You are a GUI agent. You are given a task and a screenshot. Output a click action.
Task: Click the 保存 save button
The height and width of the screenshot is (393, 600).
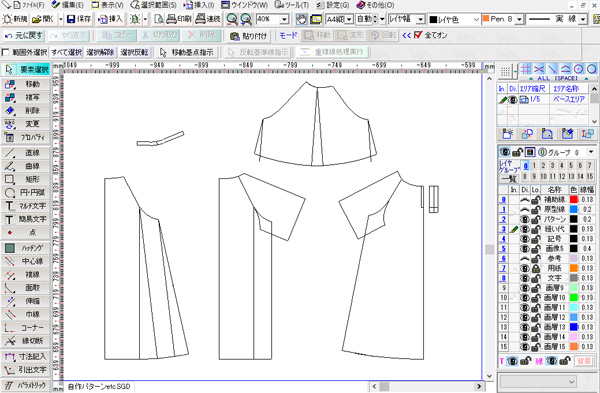(79, 19)
